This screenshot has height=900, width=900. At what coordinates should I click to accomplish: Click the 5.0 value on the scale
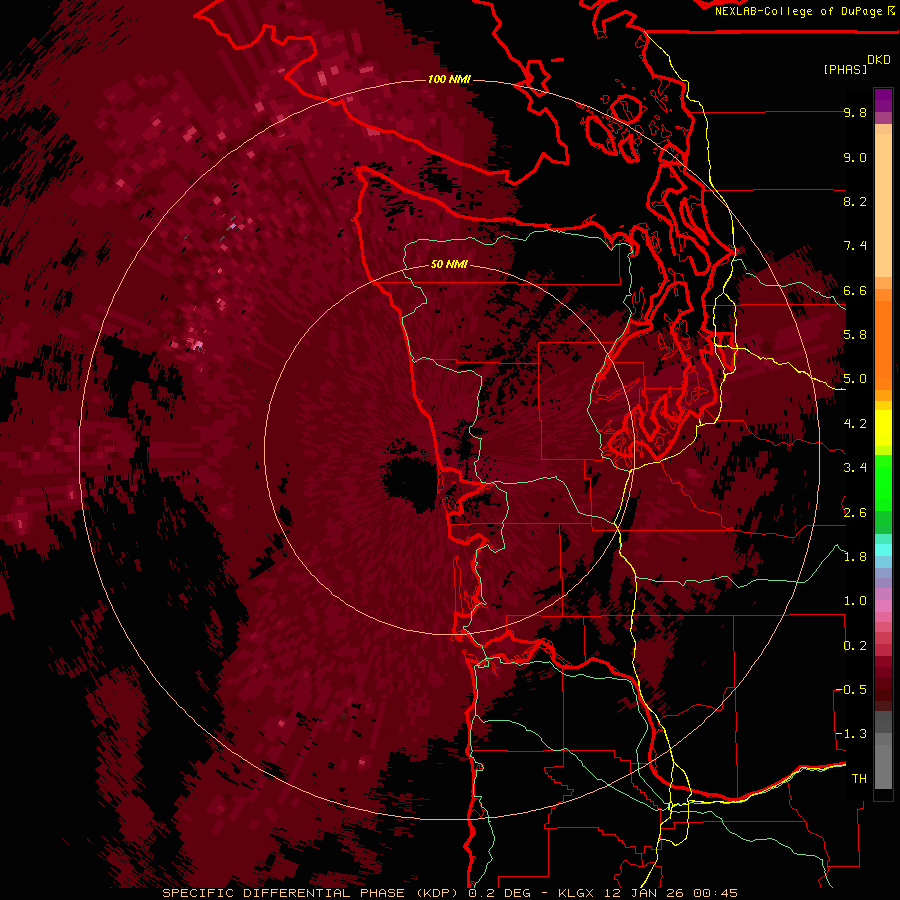coord(855,379)
